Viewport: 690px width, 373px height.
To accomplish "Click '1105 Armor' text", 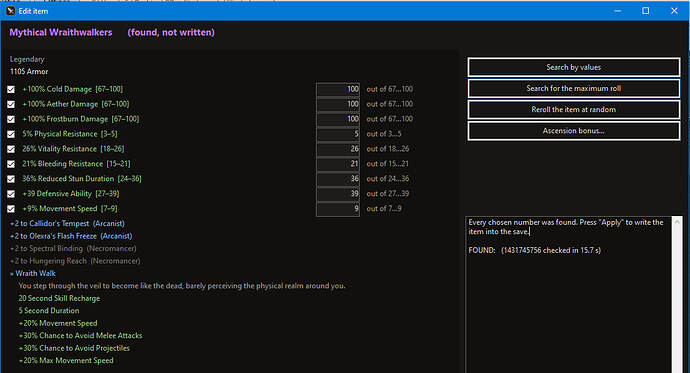I will [x=29, y=72].
